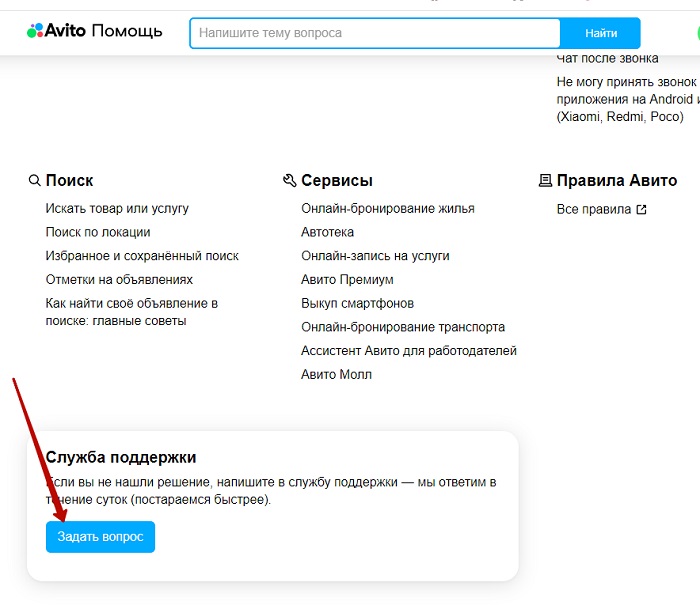The height and width of the screenshot is (605, 700).
Task: Focus the Напишите тему вопроса search field
Action: pos(375,33)
